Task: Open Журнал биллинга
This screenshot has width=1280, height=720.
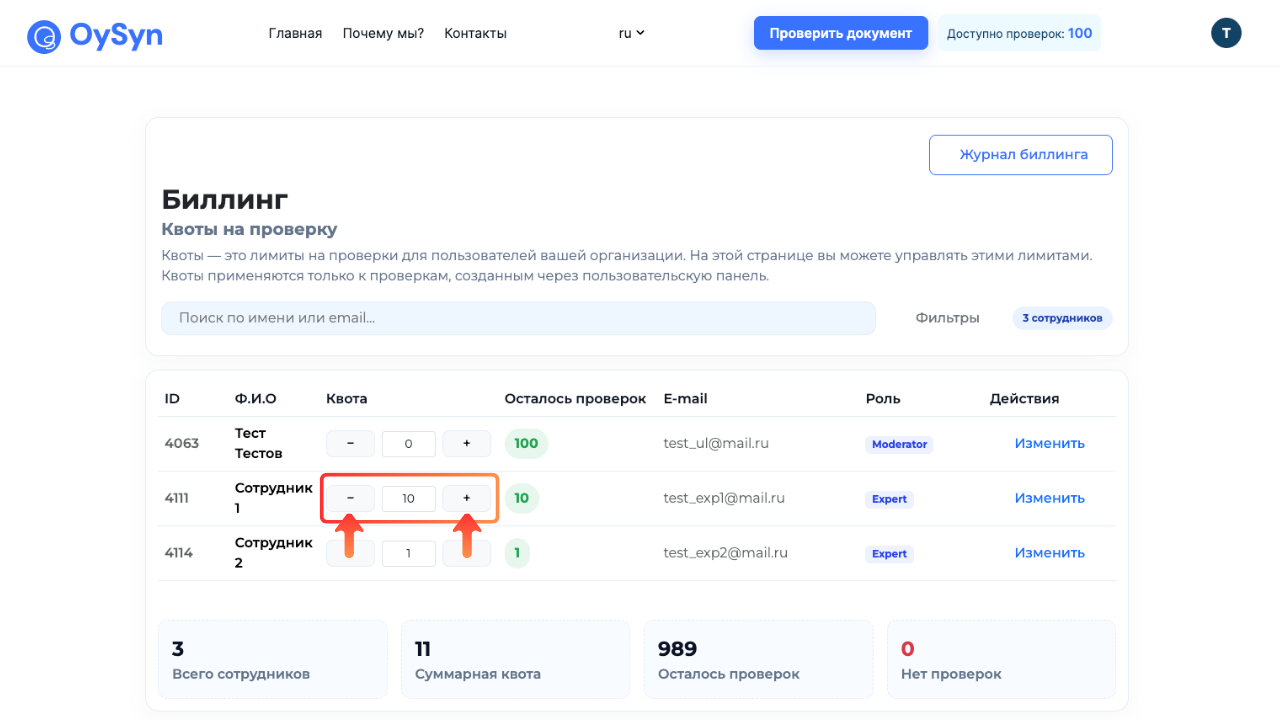Action: pos(1020,155)
